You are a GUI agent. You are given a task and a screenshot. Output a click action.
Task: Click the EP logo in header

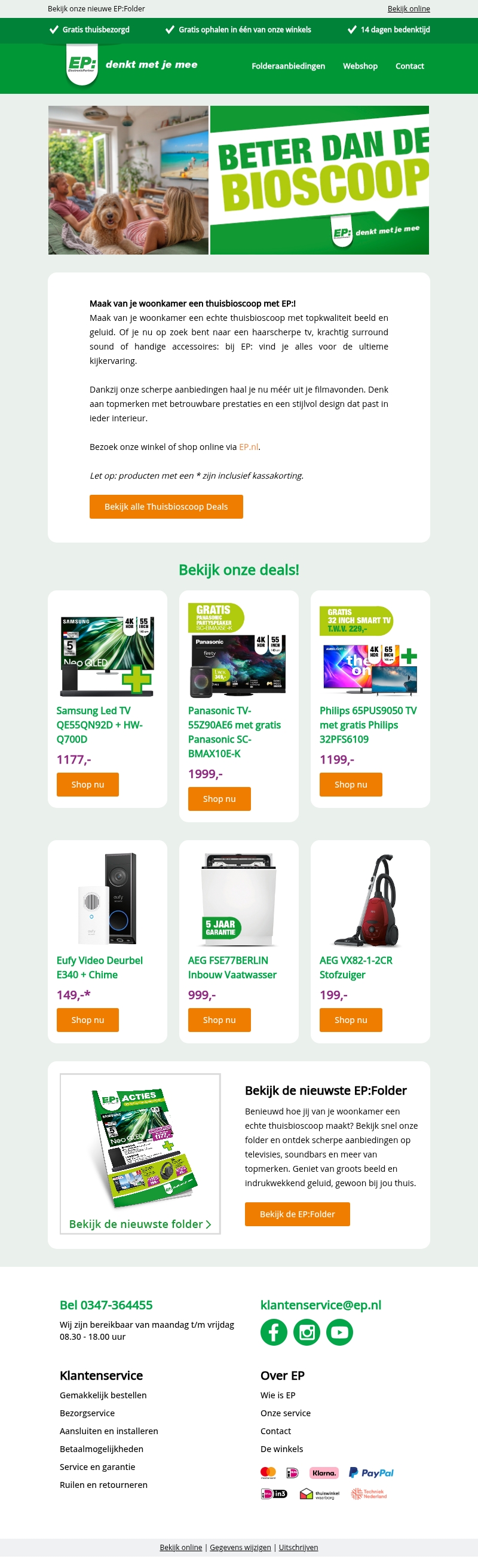[82, 65]
